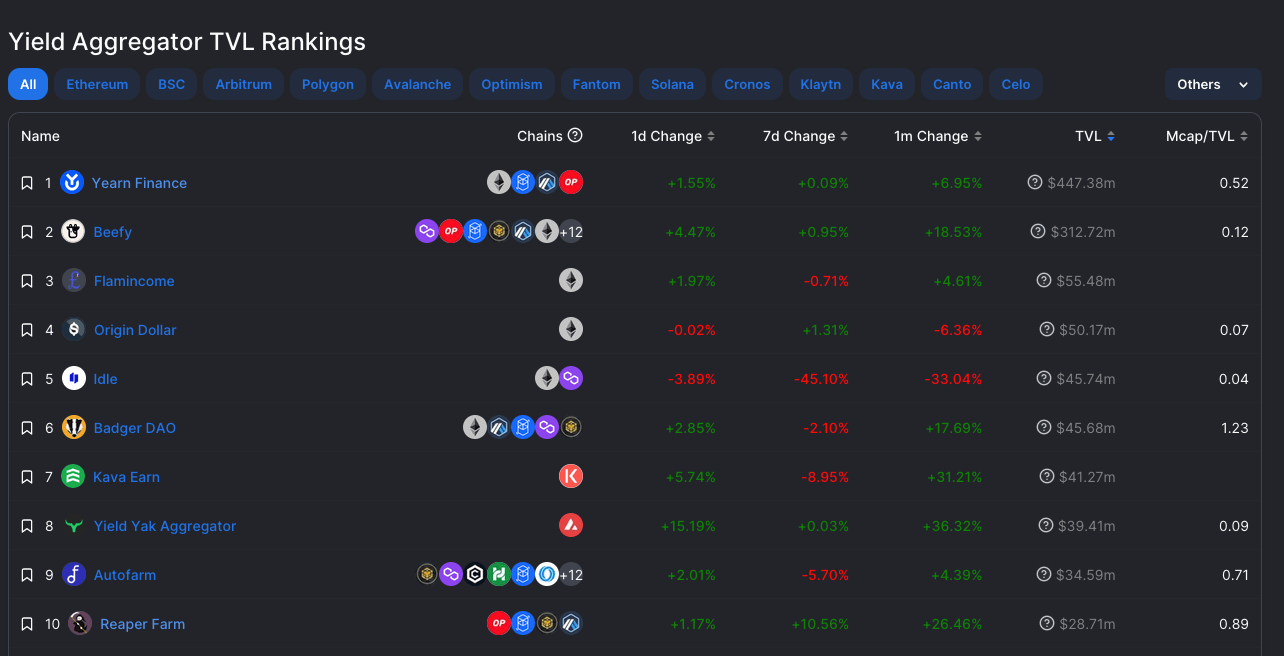Bookmark the Idle protocol
Viewport: 1284px width, 656px height.
pos(27,379)
